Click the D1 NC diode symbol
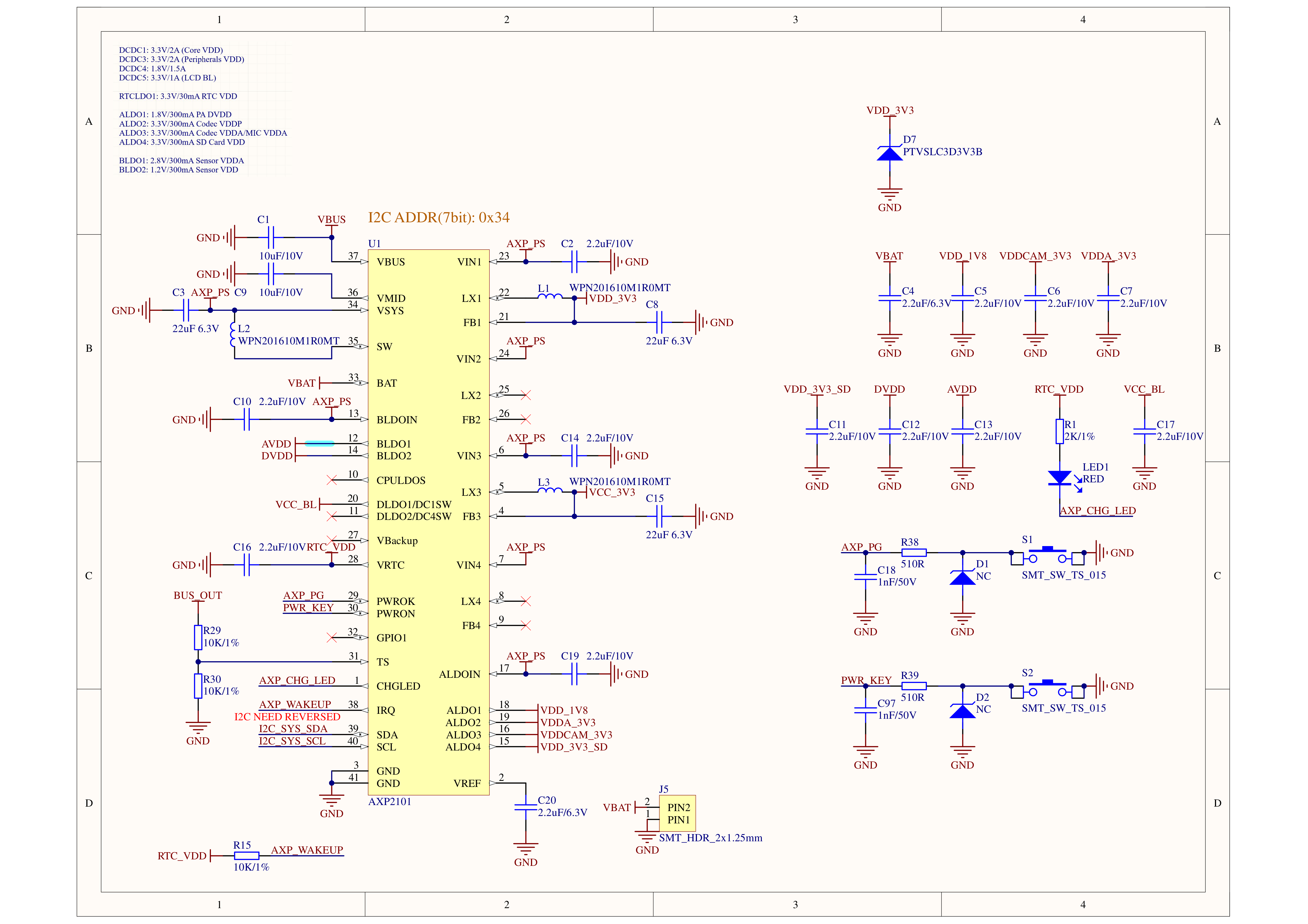The height and width of the screenshot is (924, 1308). tap(962, 578)
